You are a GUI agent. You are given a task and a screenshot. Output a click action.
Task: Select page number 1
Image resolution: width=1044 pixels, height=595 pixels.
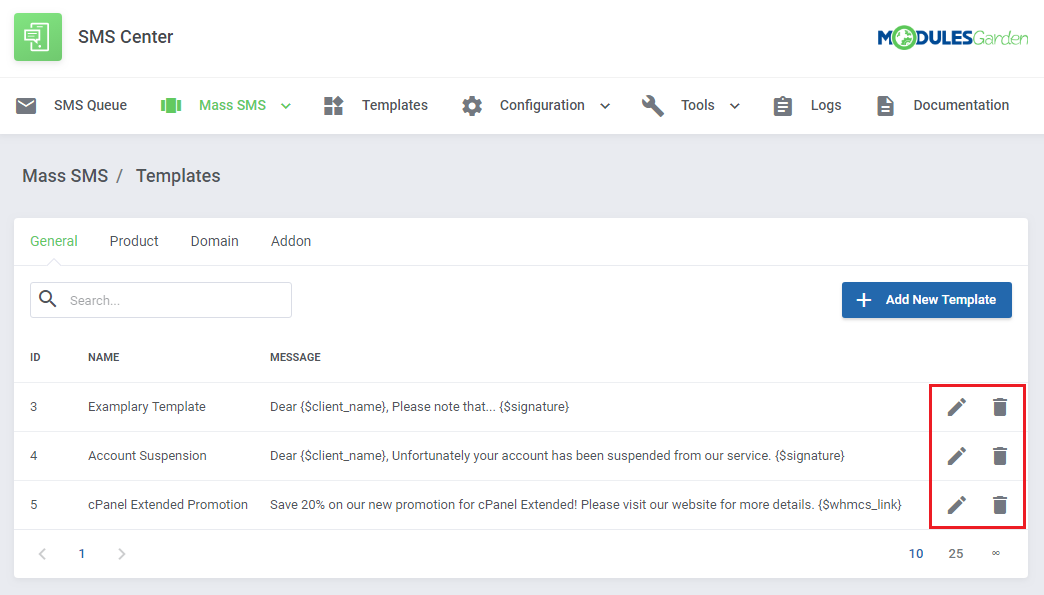[x=82, y=554]
